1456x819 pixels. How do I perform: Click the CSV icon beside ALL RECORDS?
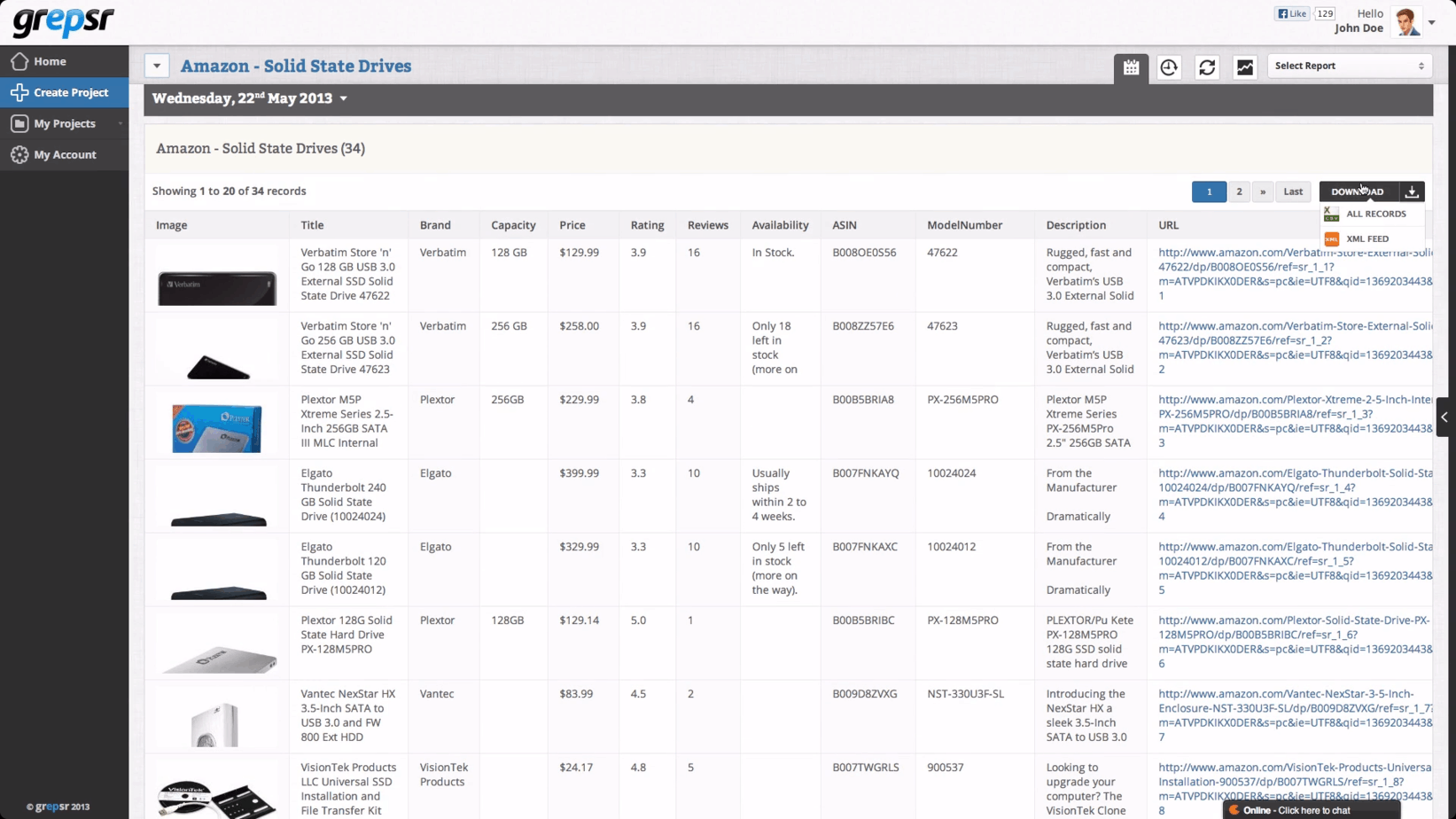point(1331,214)
